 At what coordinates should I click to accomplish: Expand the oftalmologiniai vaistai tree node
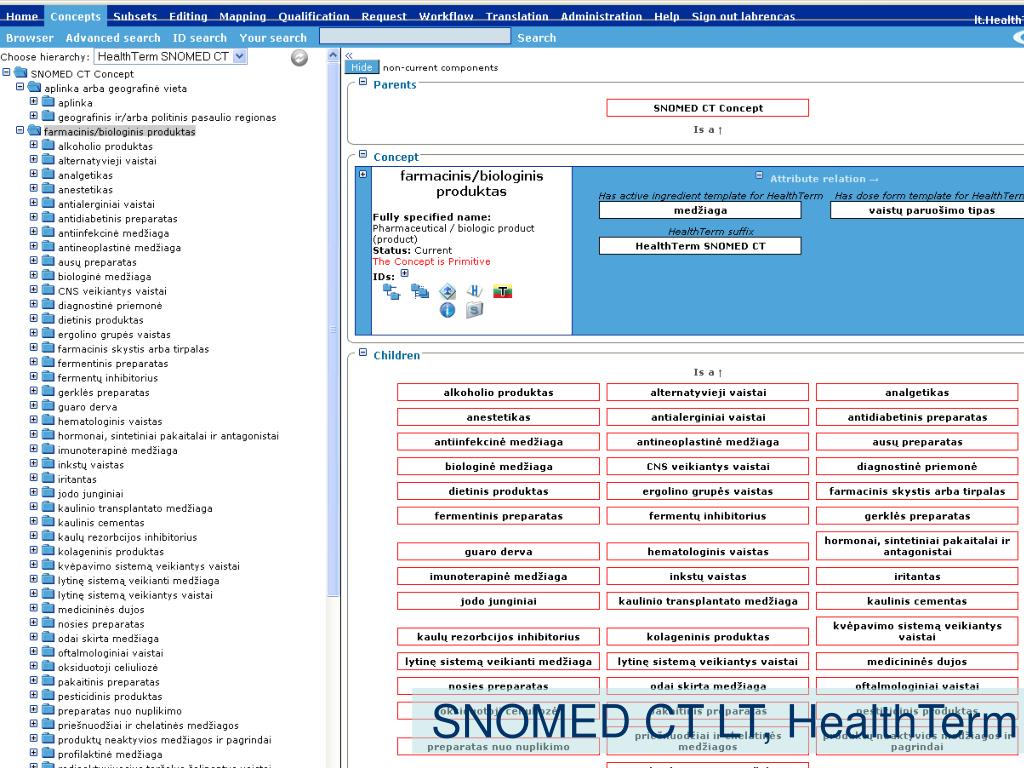(x=33, y=652)
